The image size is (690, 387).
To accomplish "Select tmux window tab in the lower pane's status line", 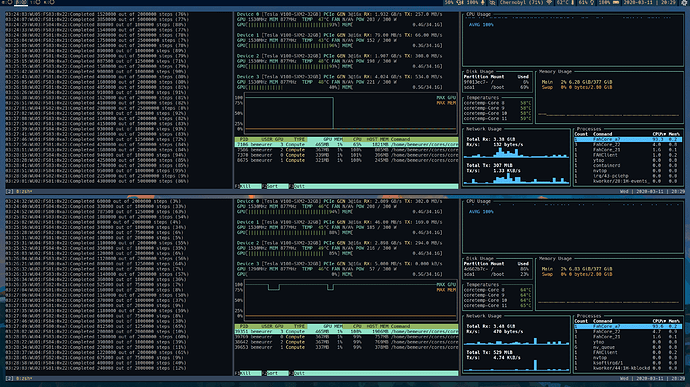I will 24,378.
